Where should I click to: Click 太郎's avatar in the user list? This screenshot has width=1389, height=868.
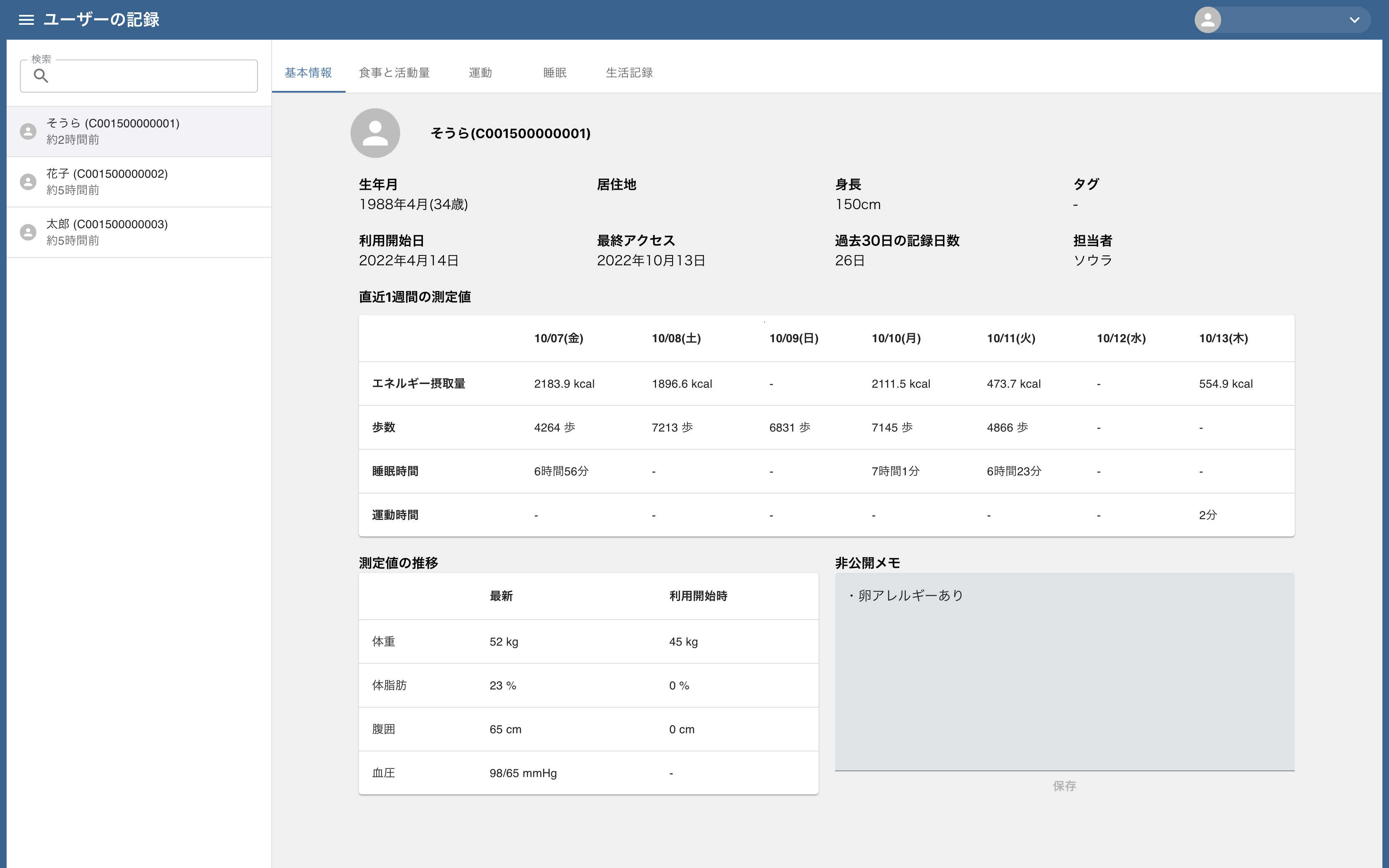[28, 232]
